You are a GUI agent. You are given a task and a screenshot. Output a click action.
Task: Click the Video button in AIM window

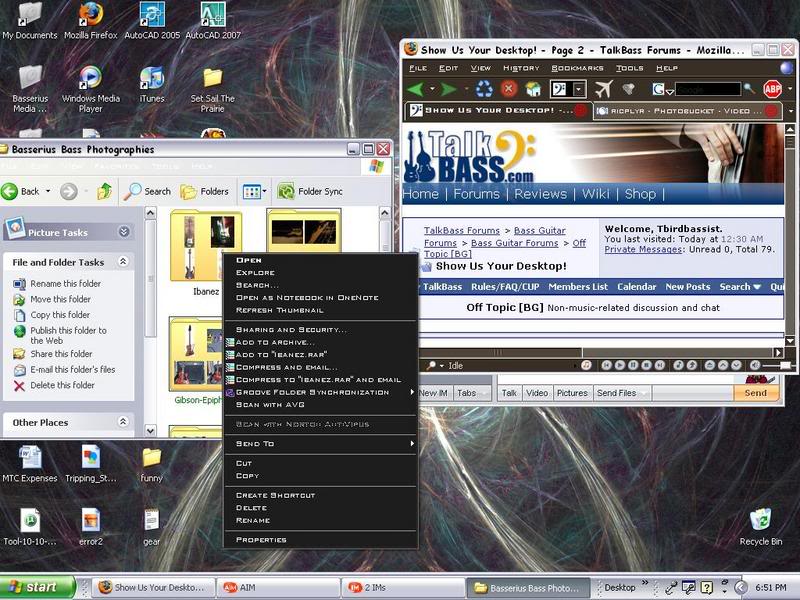tap(537, 393)
